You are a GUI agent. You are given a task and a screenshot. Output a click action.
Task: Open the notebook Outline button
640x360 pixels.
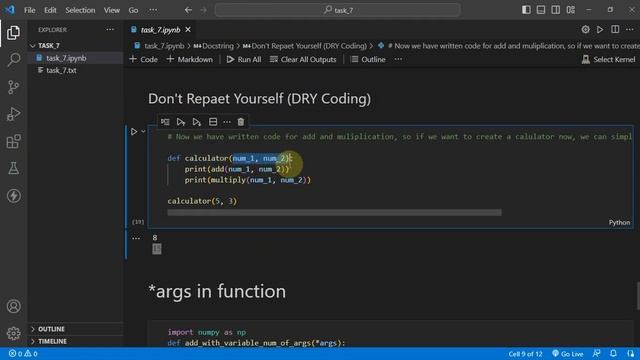click(x=368, y=59)
